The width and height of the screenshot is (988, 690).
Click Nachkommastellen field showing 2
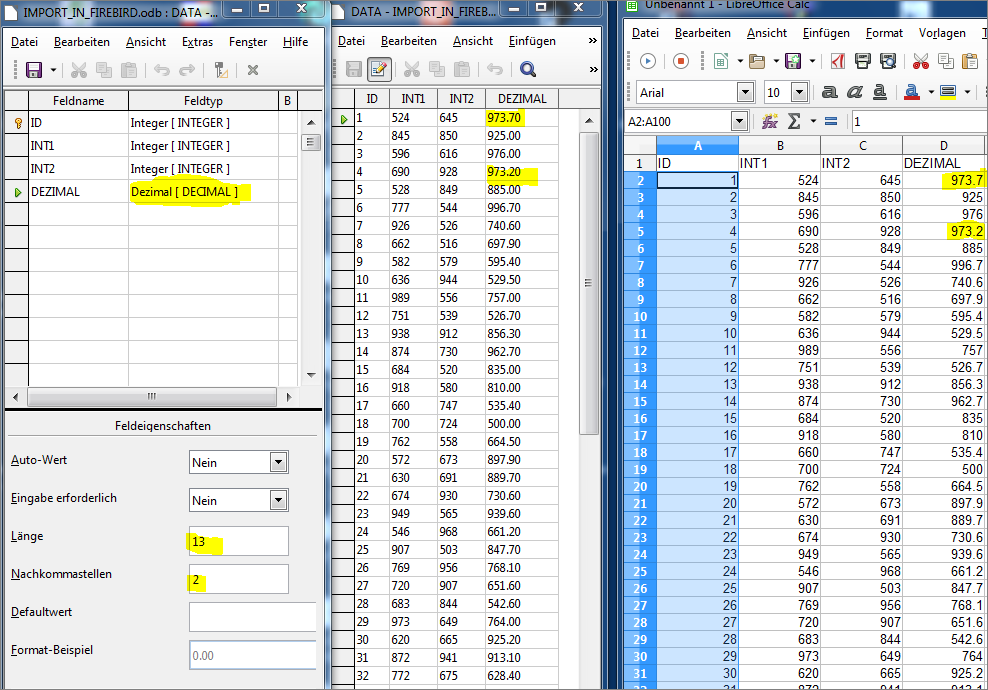click(x=238, y=579)
